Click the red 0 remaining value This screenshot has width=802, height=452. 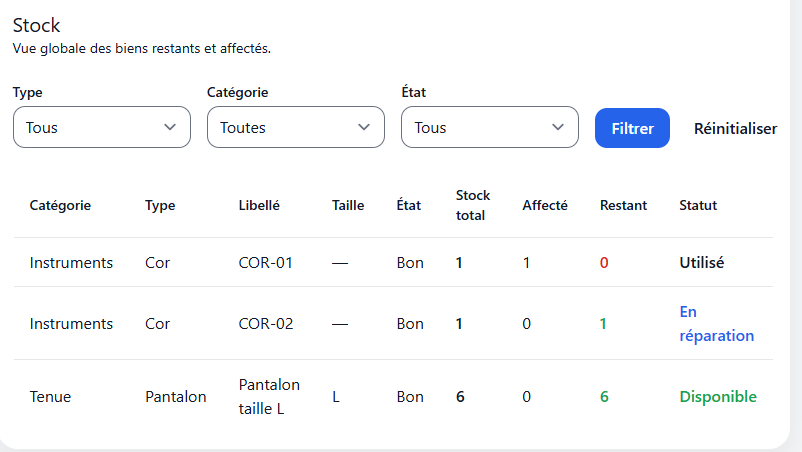point(604,263)
